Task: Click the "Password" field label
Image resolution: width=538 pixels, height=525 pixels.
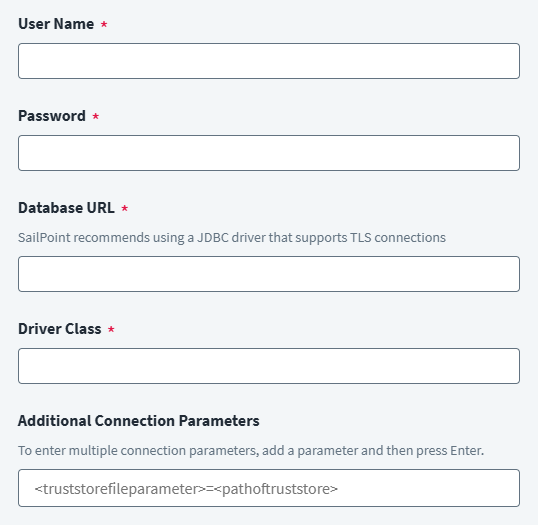Action: [52, 116]
